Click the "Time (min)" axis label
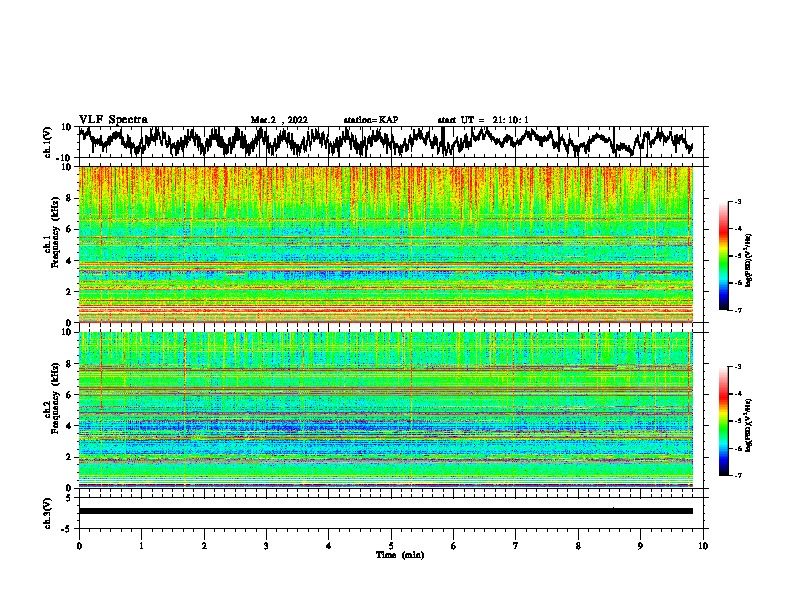The height and width of the screenshot is (612, 792). [x=400, y=555]
